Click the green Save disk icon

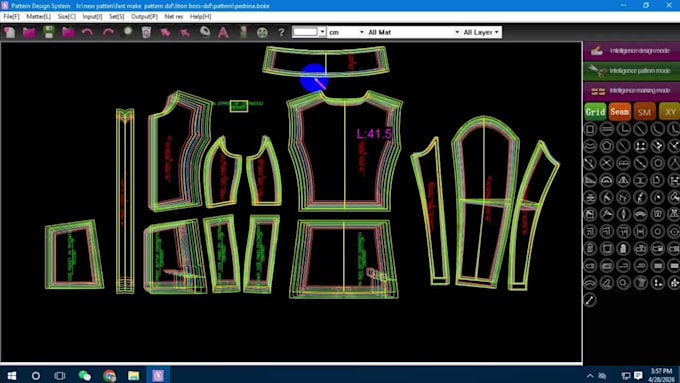pyautogui.click(x=49, y=32)
